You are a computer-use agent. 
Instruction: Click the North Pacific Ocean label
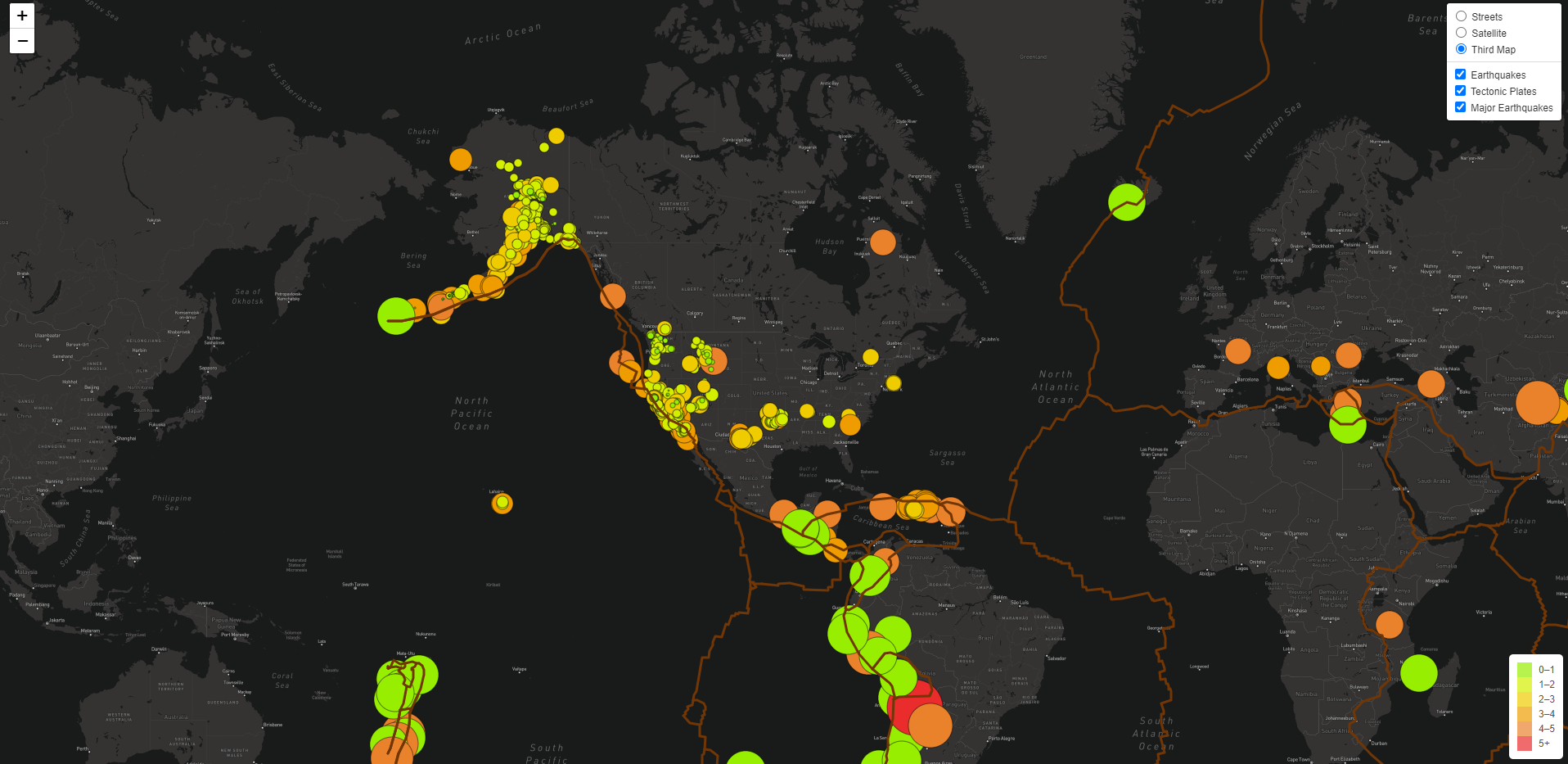pyautogui.click(x=472, y=414)
